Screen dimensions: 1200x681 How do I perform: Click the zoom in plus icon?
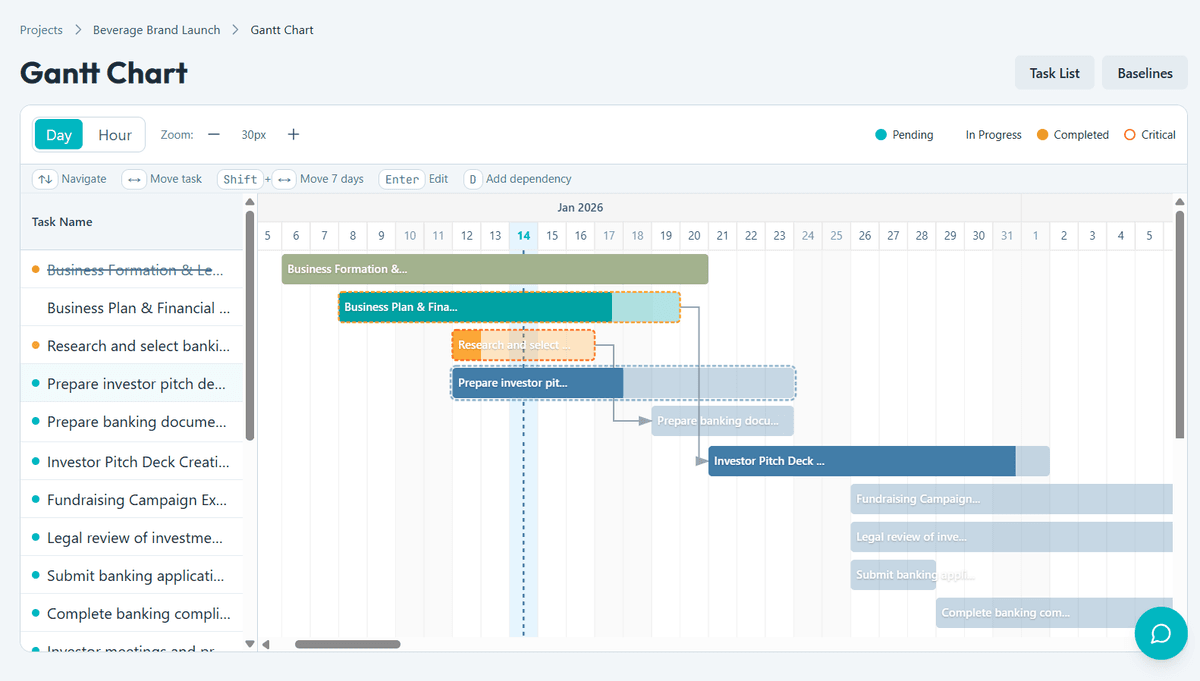(292, 134)
